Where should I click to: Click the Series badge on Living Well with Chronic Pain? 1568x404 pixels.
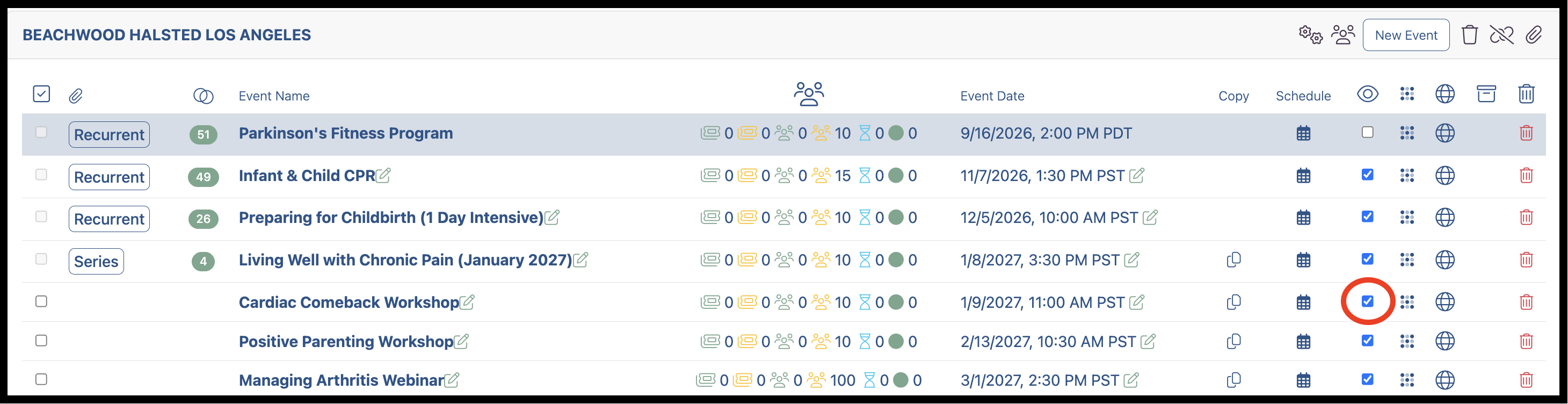tap(96, 262)
